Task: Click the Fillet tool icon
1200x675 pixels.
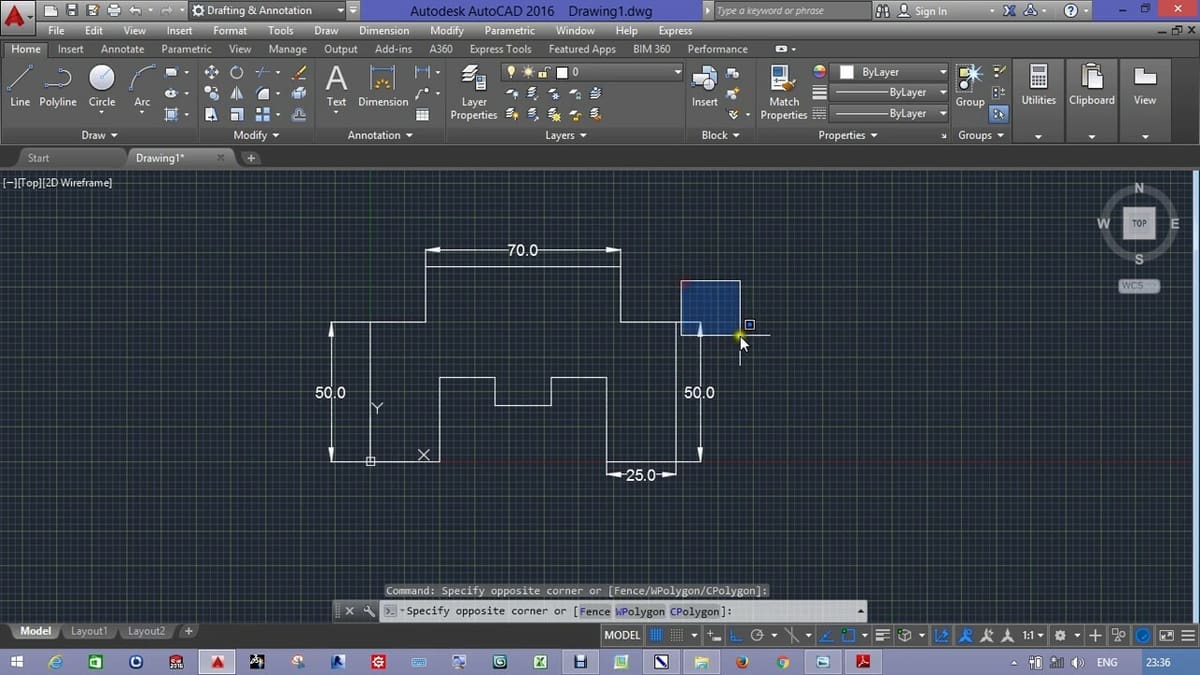Action: click(x=263, y=93)
